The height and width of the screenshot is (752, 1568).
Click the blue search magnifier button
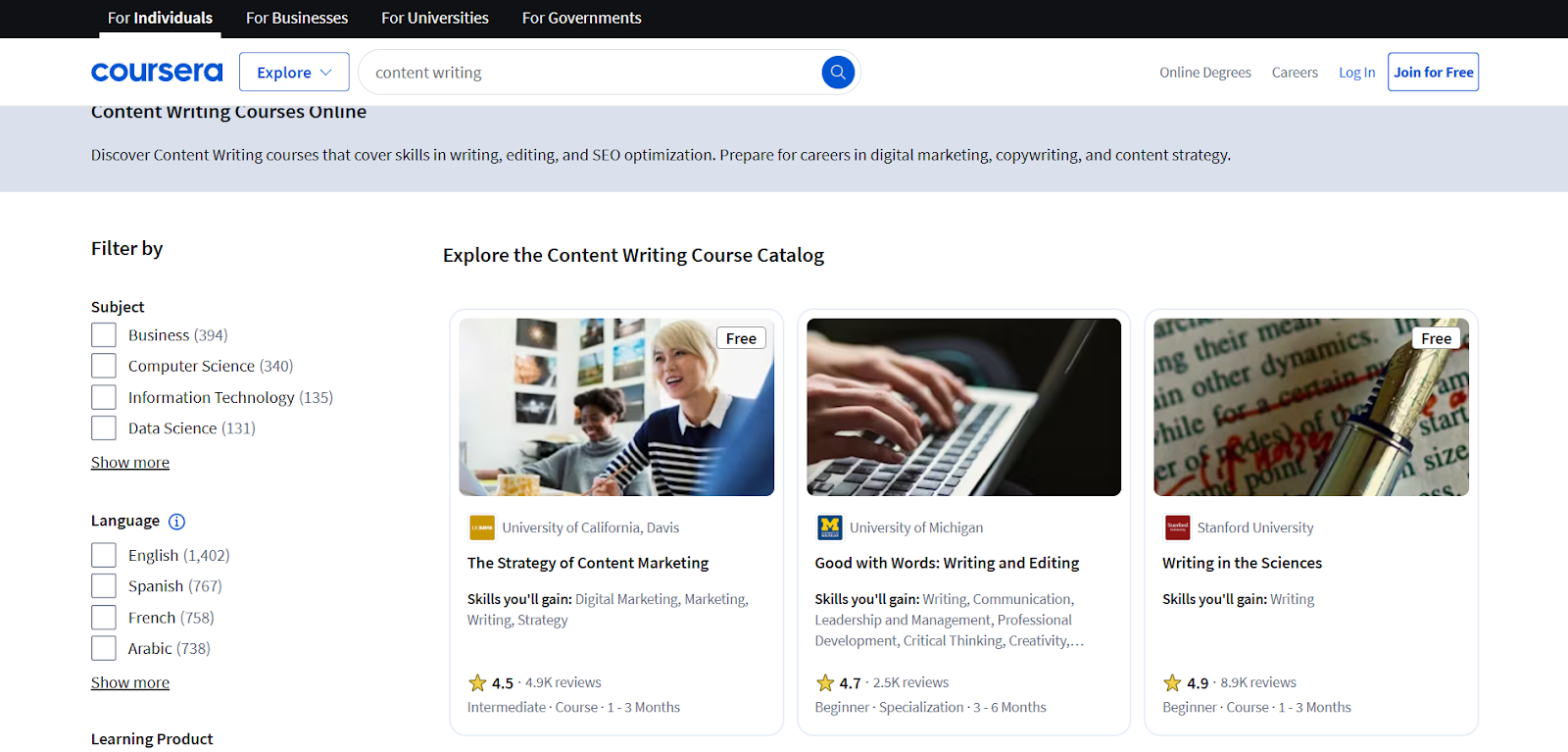click(838, 73)
